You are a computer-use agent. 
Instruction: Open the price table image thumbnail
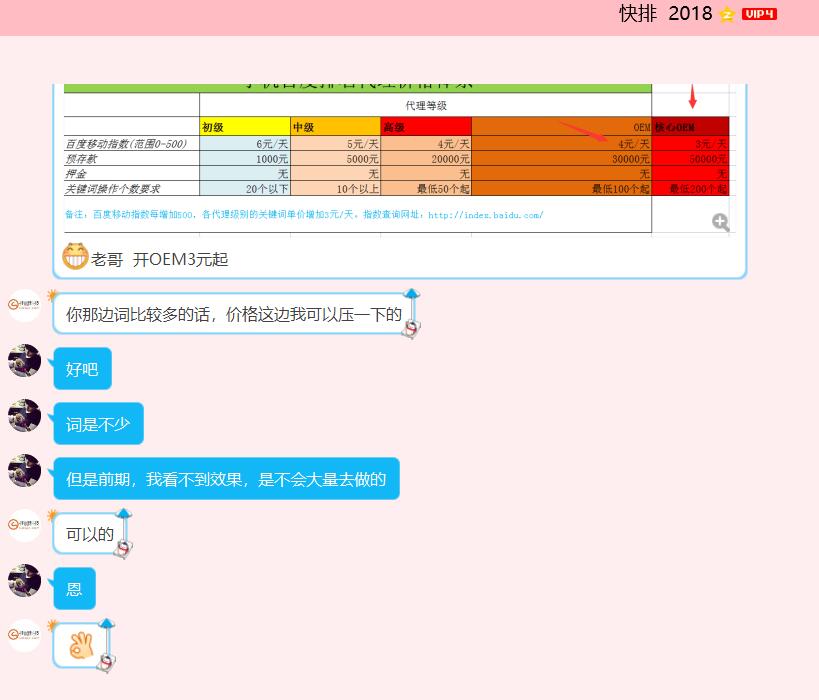(400, 160)
